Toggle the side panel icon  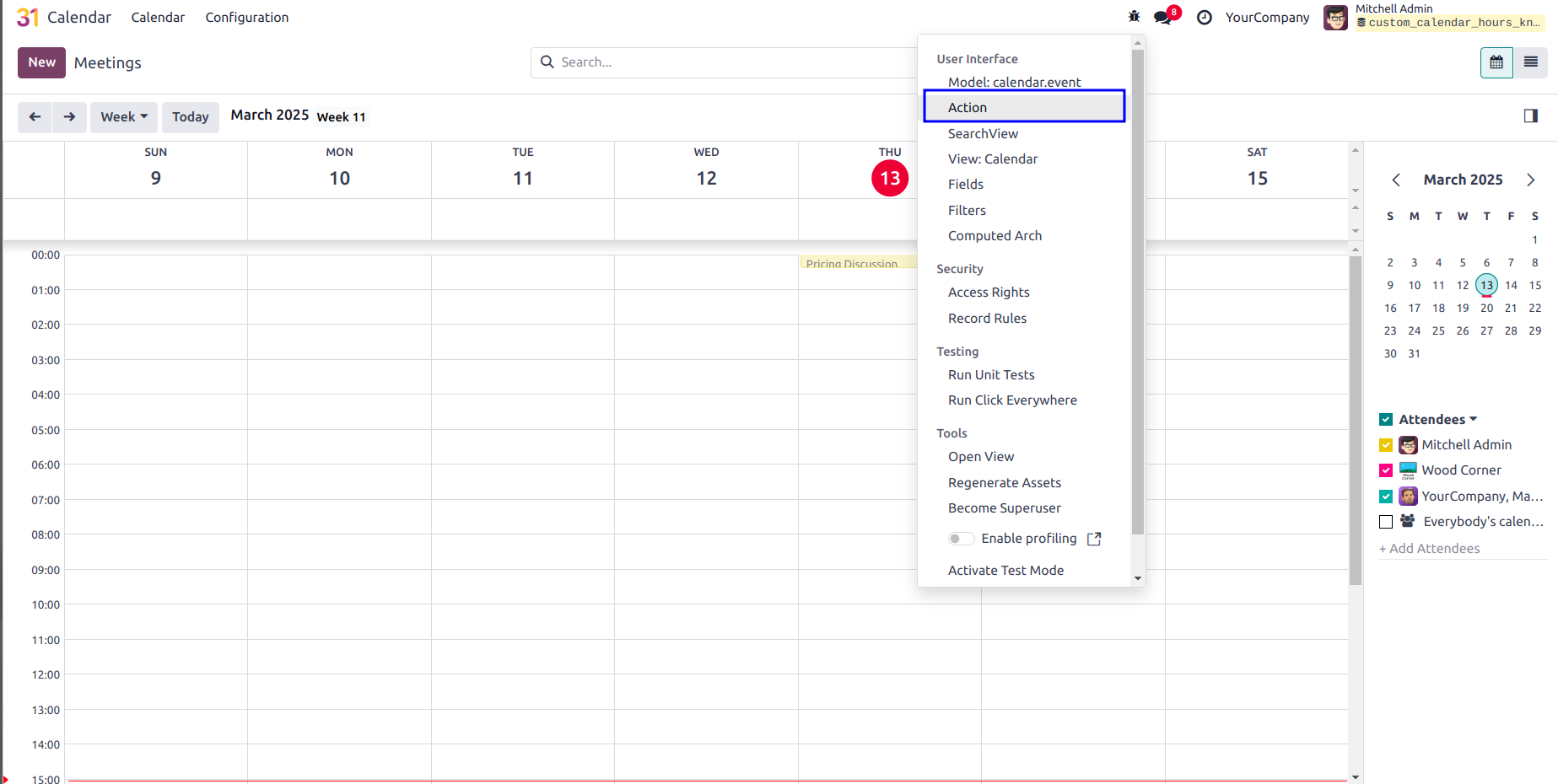tap(1531, 116)
